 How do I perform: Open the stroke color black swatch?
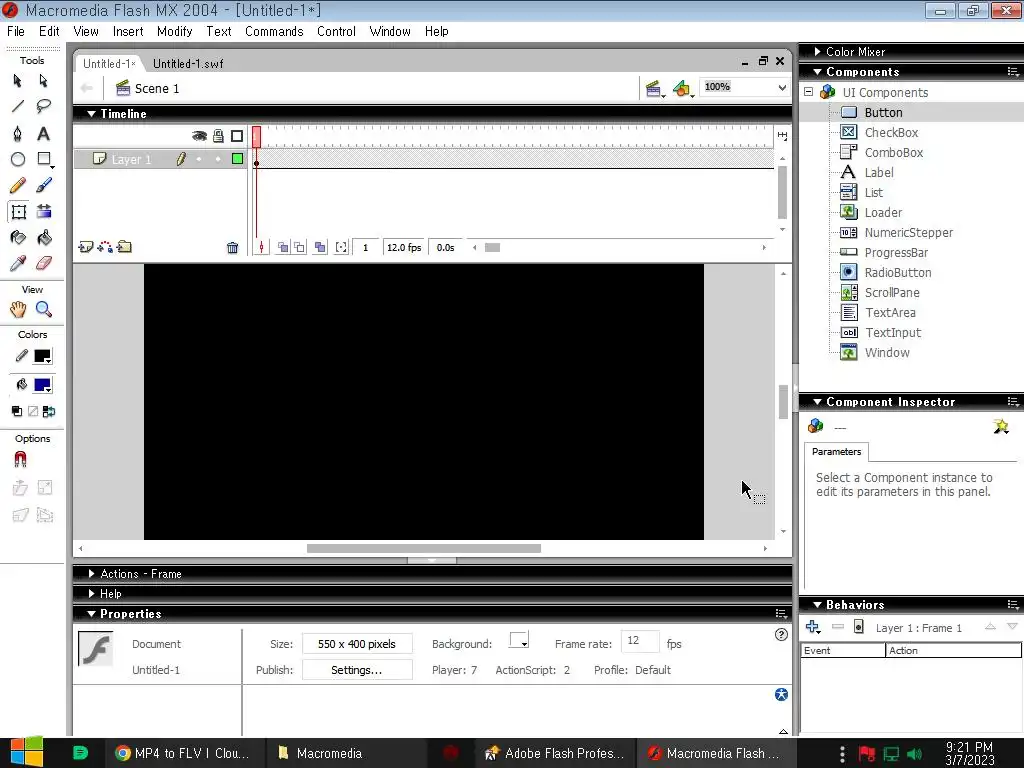(42, 356)
